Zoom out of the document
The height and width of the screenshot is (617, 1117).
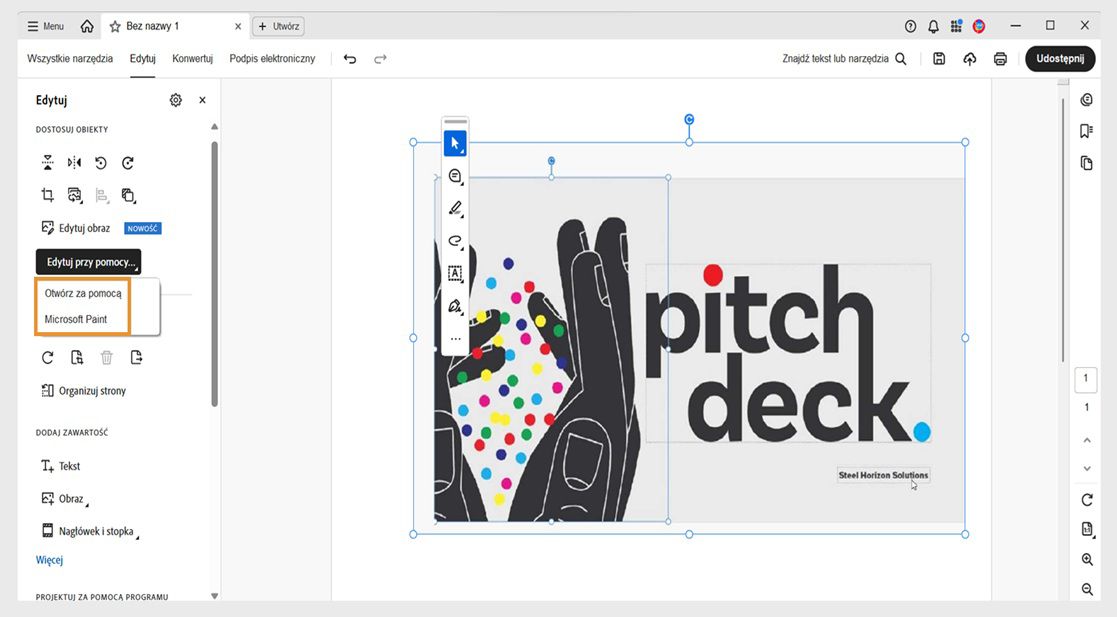[1087, 589]
